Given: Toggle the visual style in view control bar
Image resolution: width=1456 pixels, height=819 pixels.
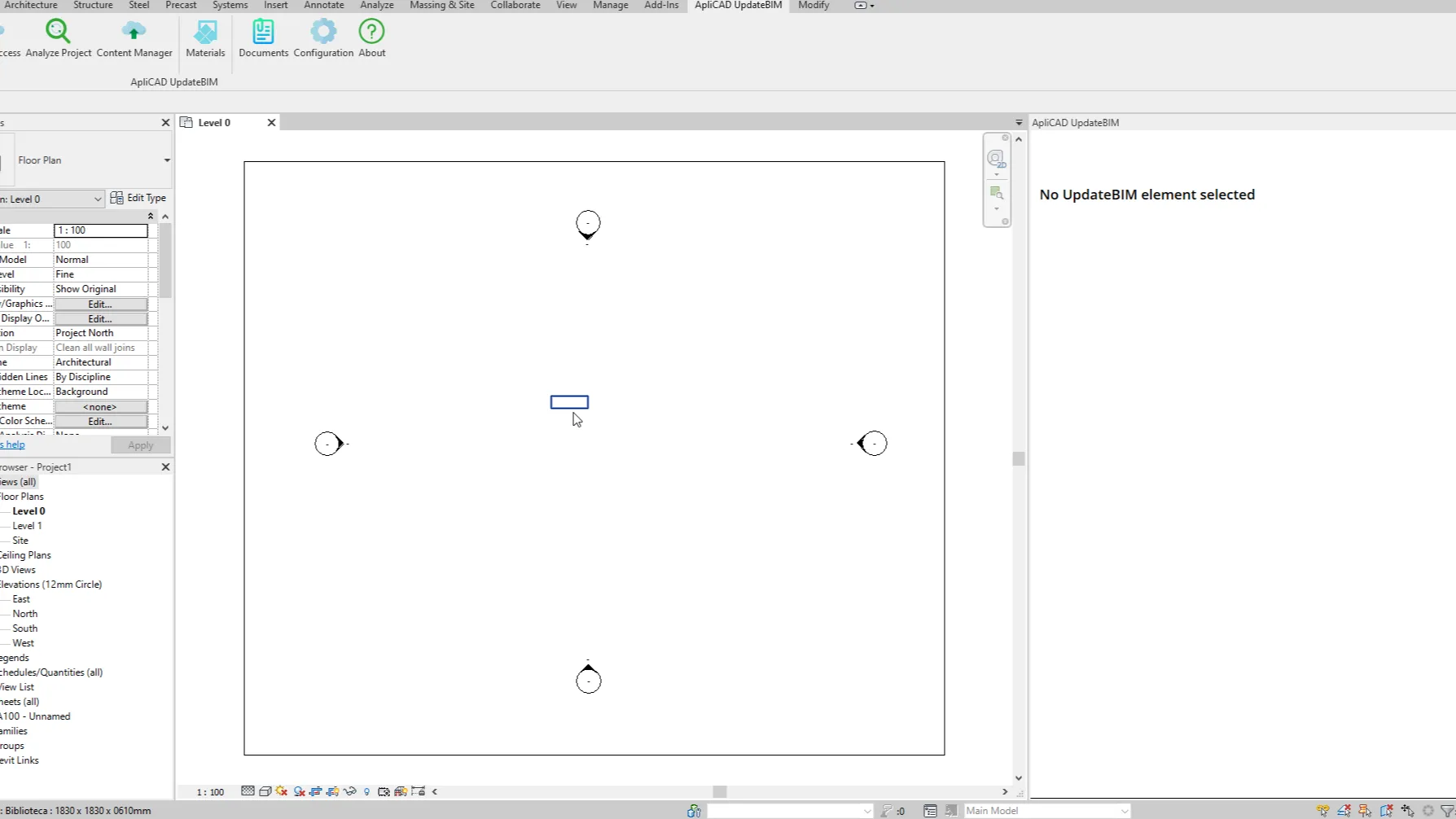Looking at the screenshot, I should point(265,791).
